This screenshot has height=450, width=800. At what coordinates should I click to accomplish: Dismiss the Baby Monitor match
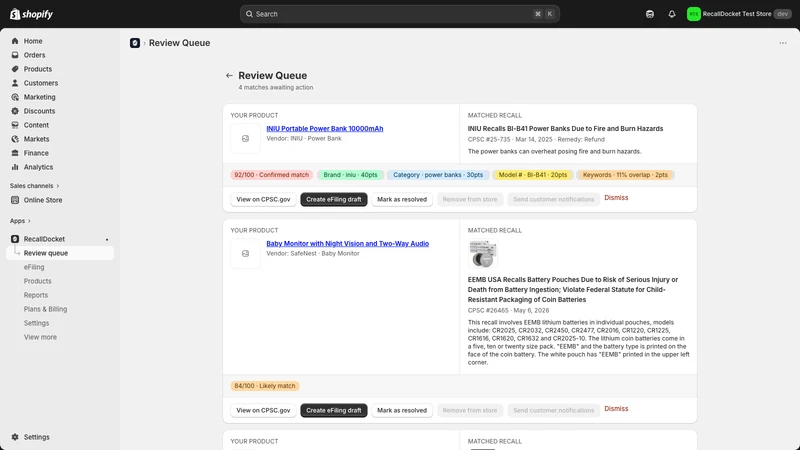click(616, 409)
